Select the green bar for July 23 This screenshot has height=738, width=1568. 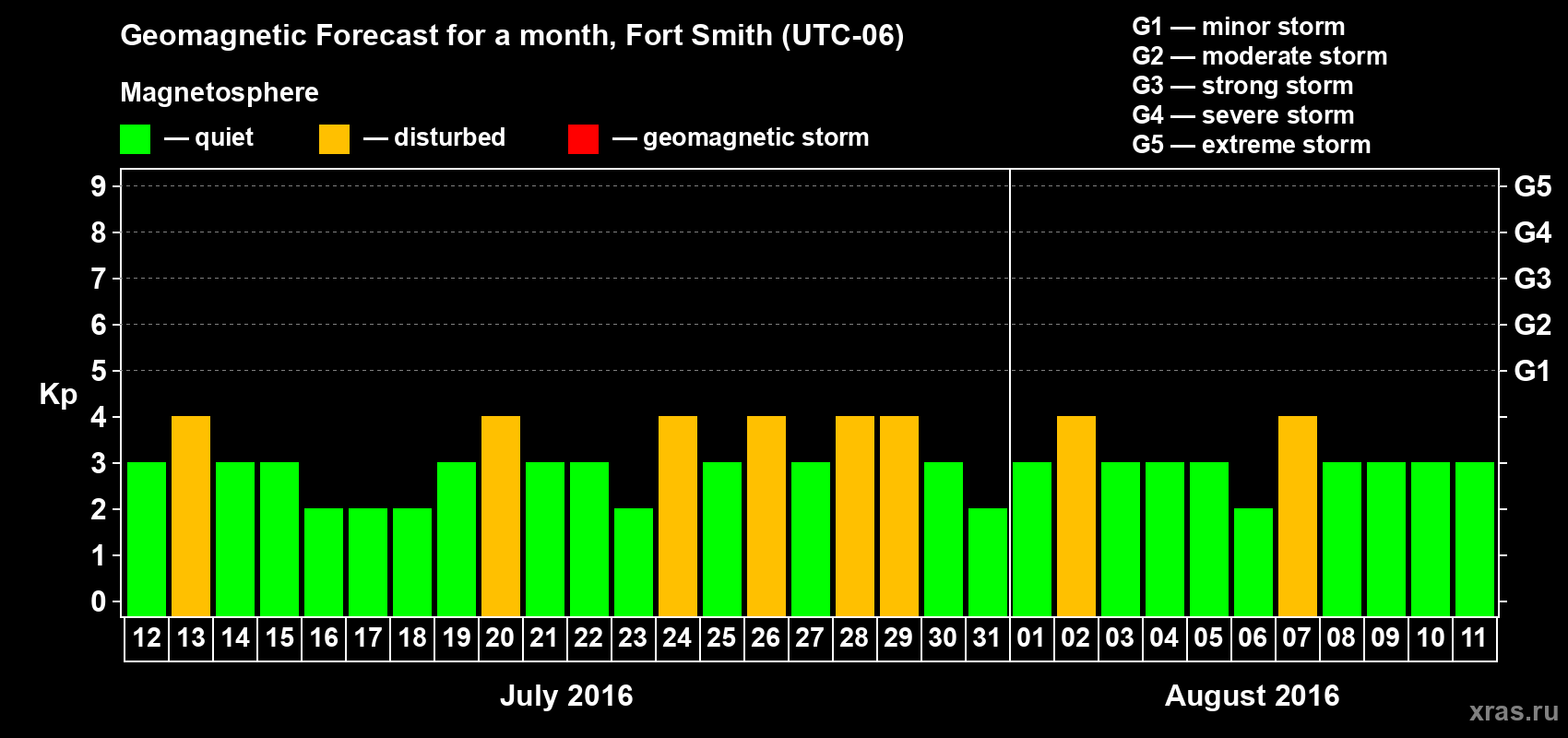[634, 563]
